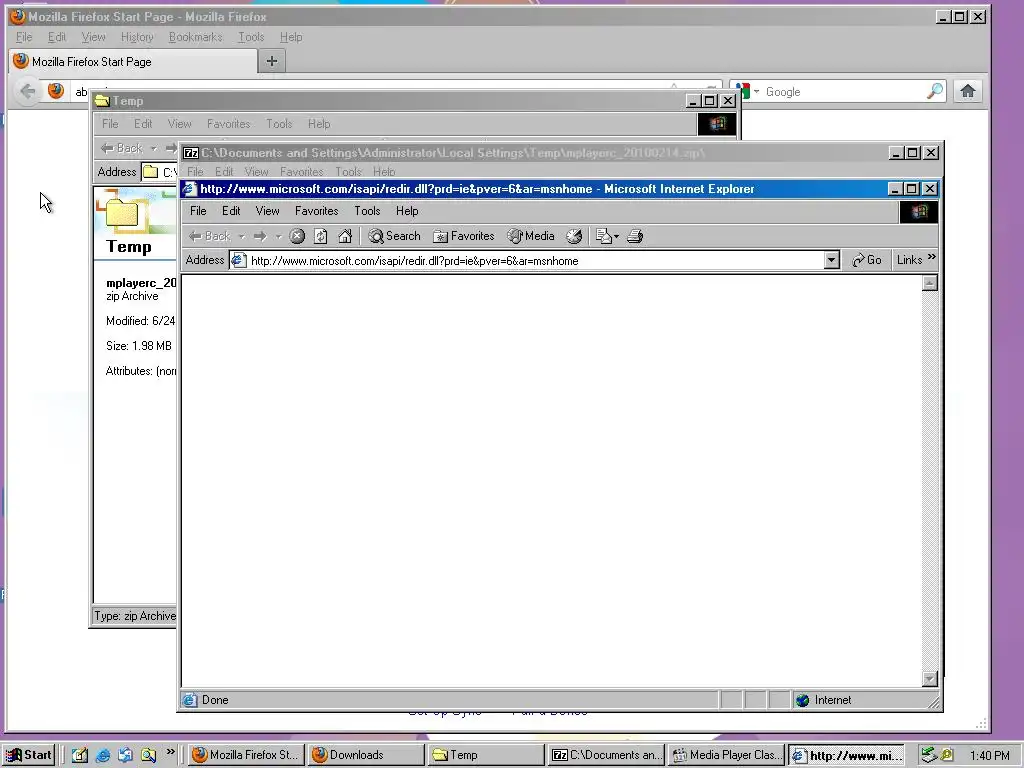This screenshot has width=1024, height=768.
Task: Click the Mail icon in Internet Explorer toolbar
Action: click(x=603, y=236)
